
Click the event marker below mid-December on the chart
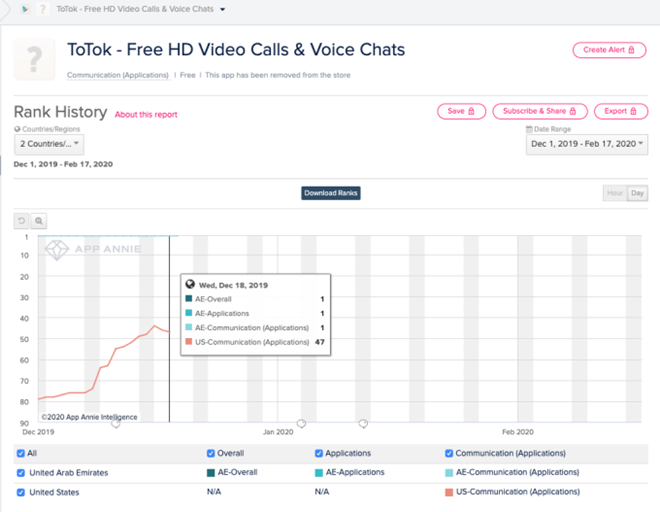(x=115, y=424)
